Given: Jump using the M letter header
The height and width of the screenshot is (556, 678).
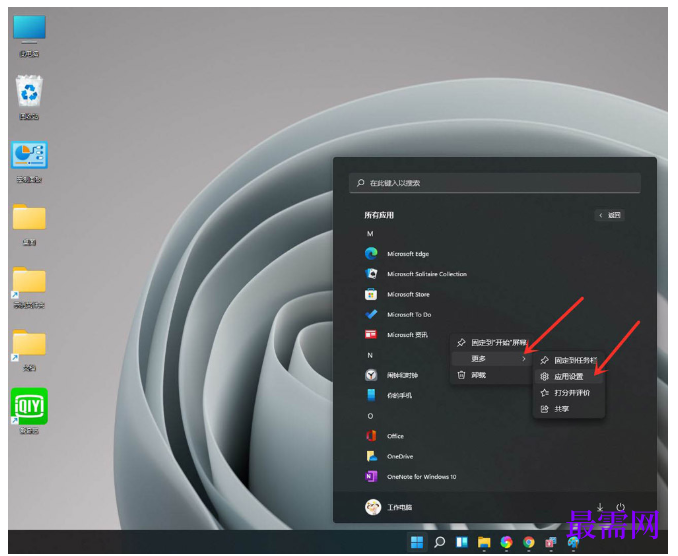Looking at the screenshot, I should (370, 234).
